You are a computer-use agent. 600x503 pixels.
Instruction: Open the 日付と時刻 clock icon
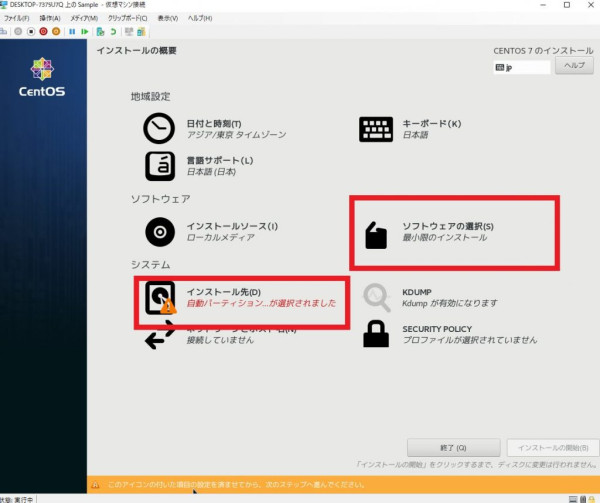tap(158, 127)
